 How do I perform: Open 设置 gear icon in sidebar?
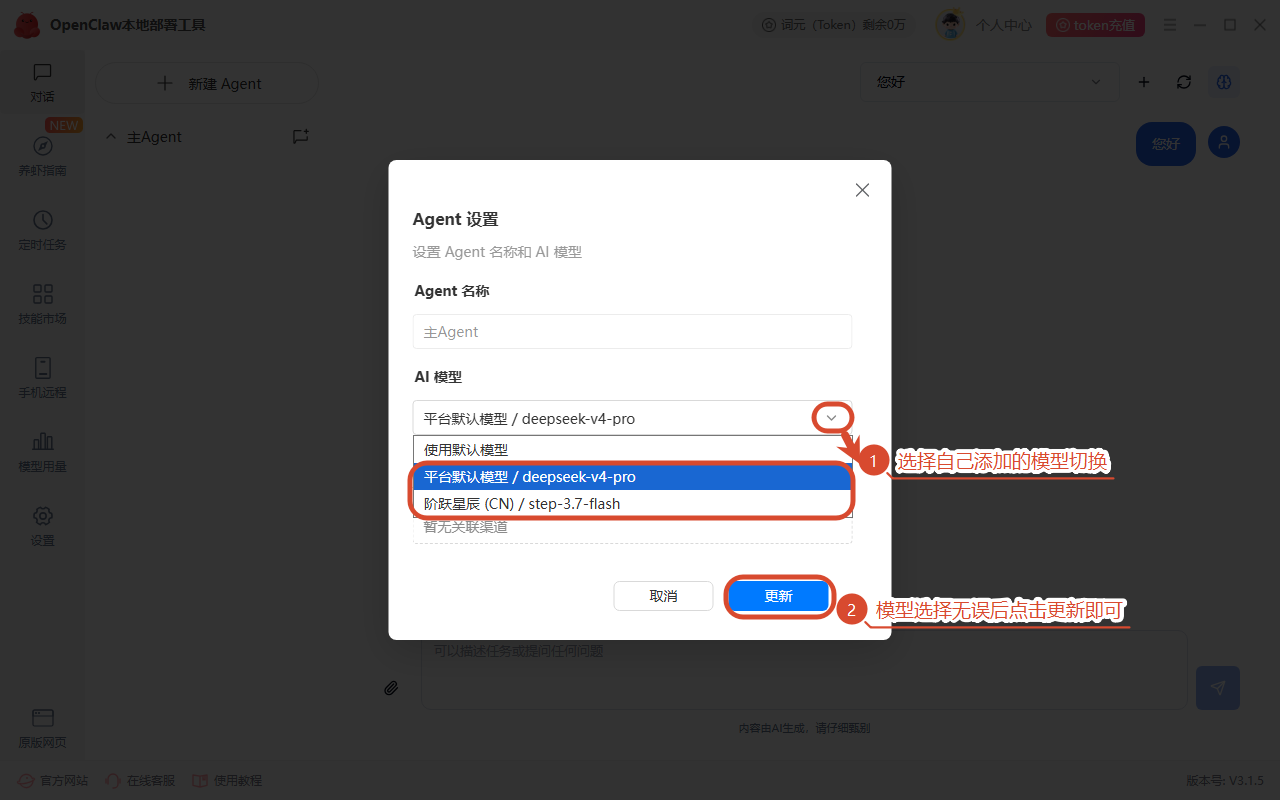(42, 516)
